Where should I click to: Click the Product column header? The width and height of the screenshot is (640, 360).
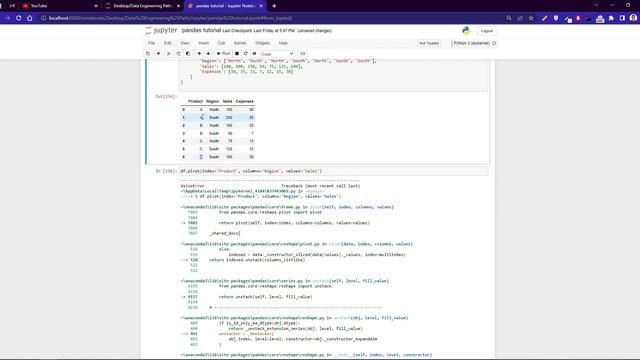tap(195, 101)
